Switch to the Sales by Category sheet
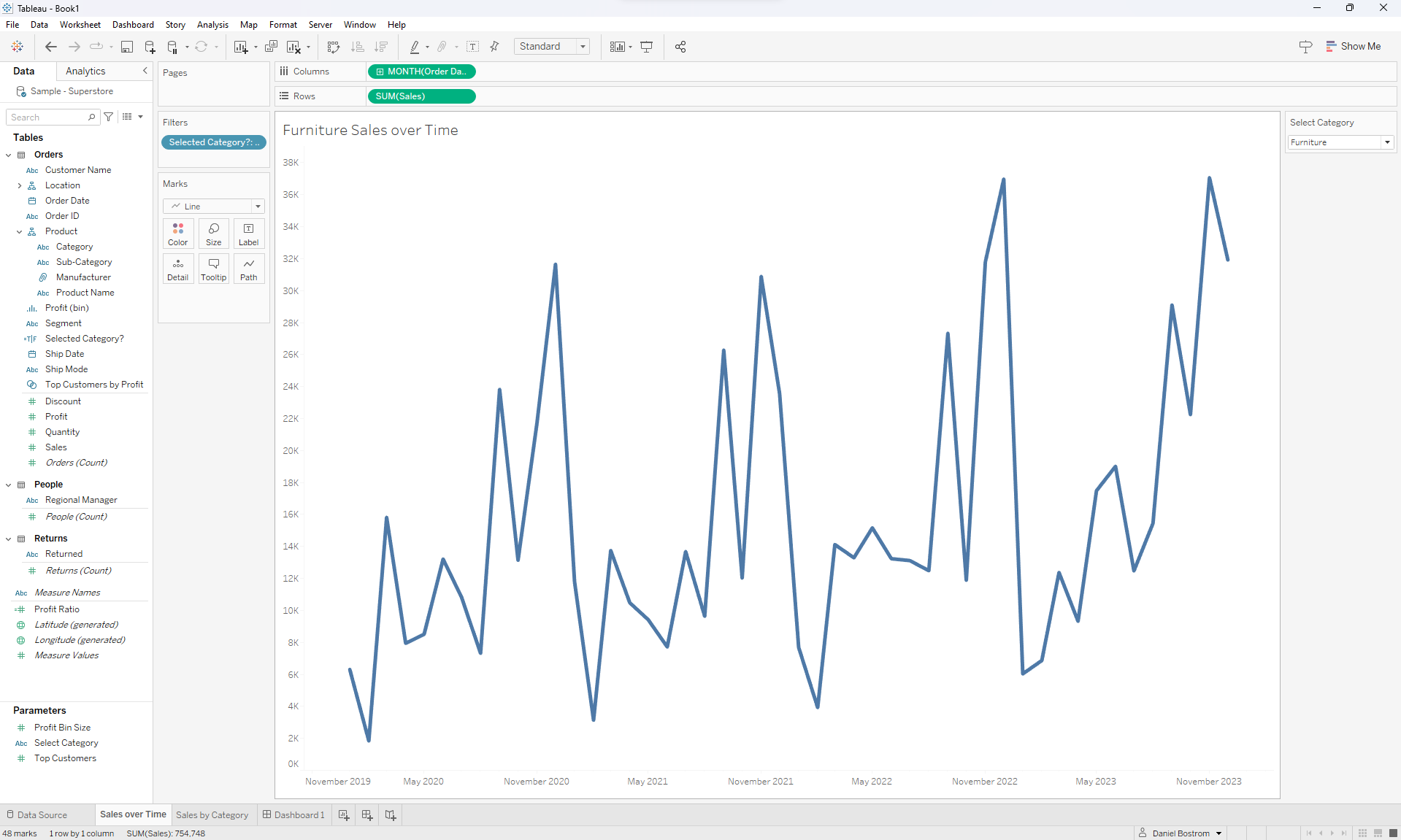The height and width of the screenshot is (840, 1401). tap(212, 815)
